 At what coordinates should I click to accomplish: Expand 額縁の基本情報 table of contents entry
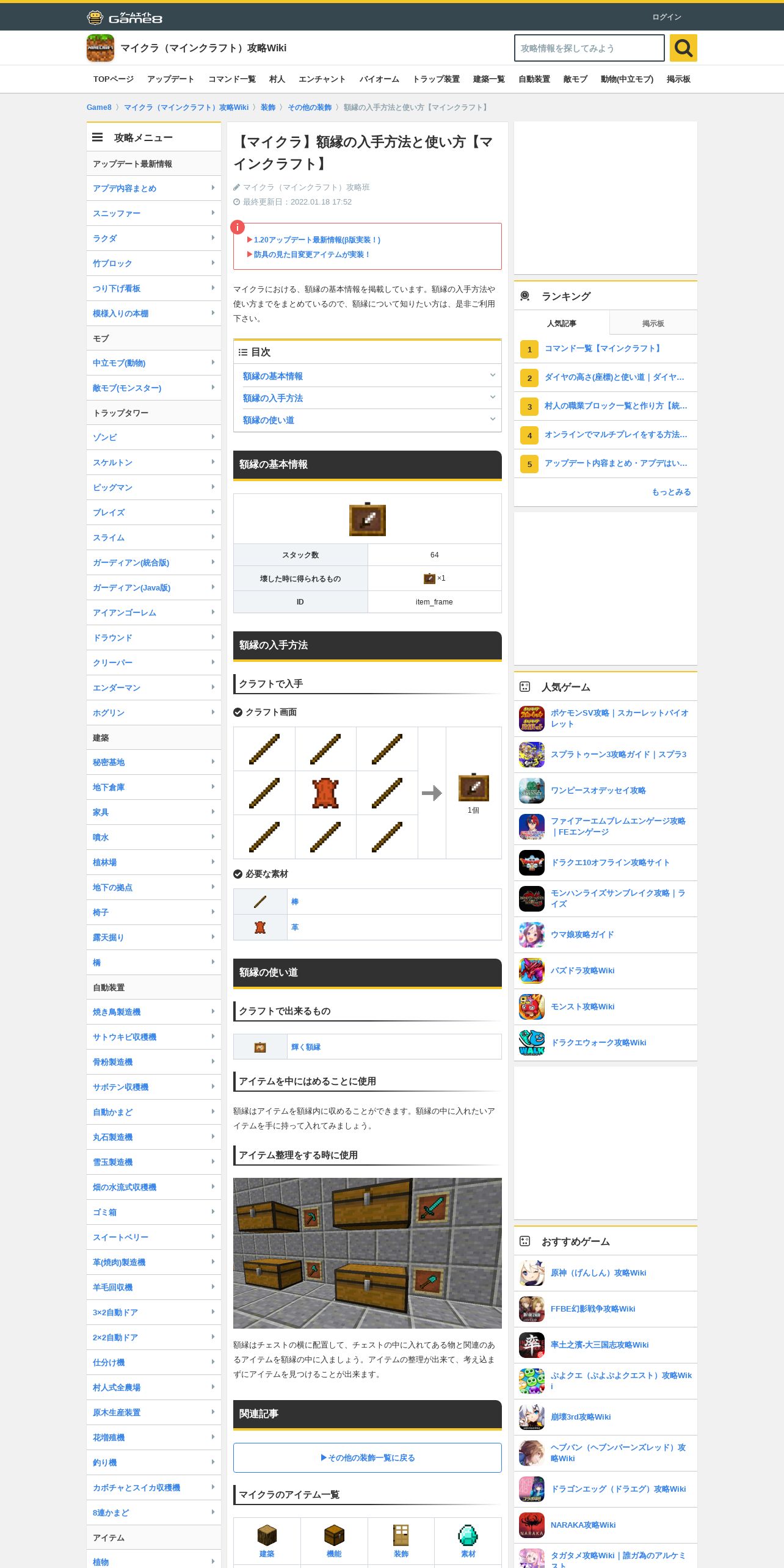click(x=368, y=376)
